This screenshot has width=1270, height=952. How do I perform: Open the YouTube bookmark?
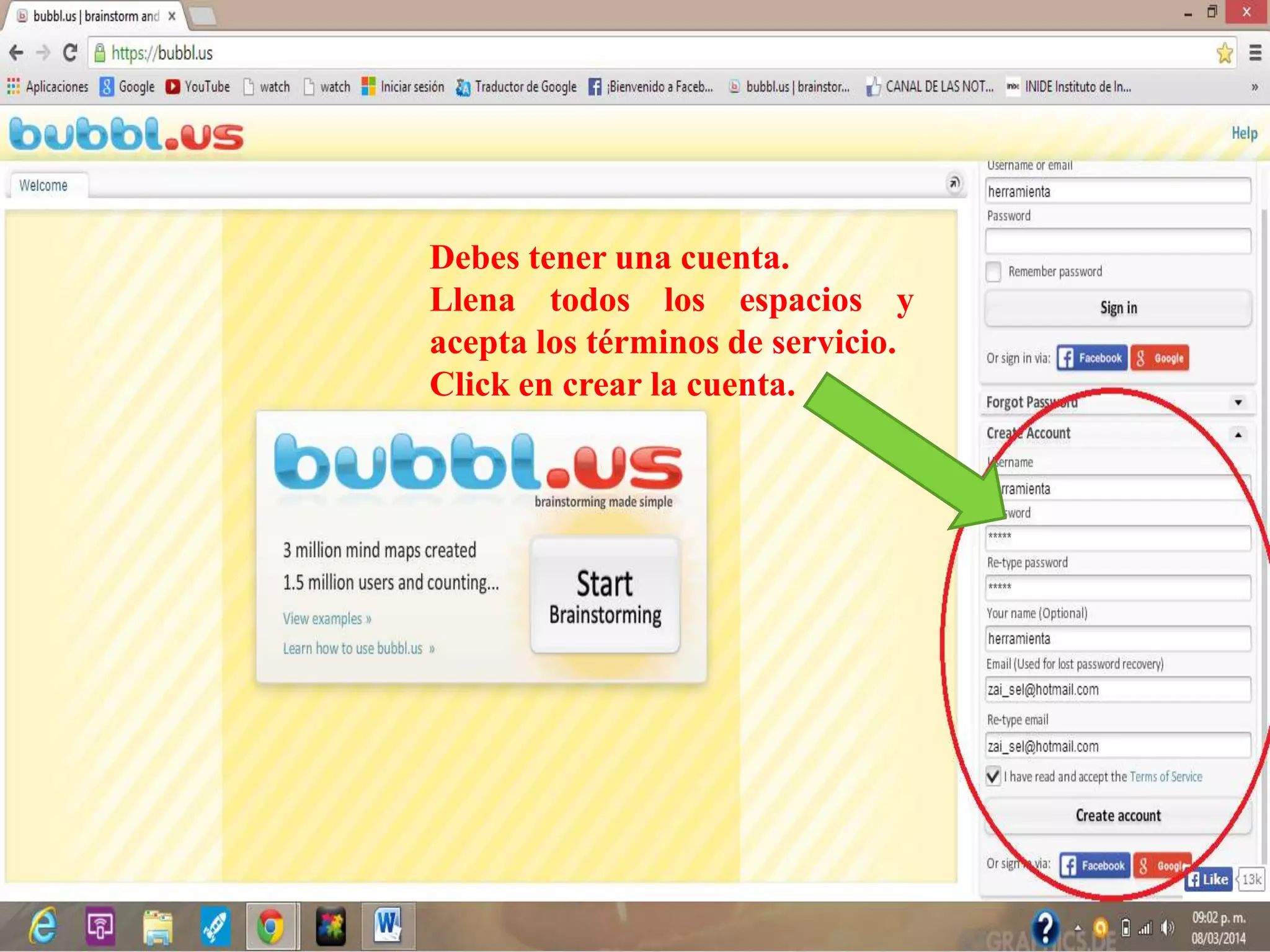[198, 87]
